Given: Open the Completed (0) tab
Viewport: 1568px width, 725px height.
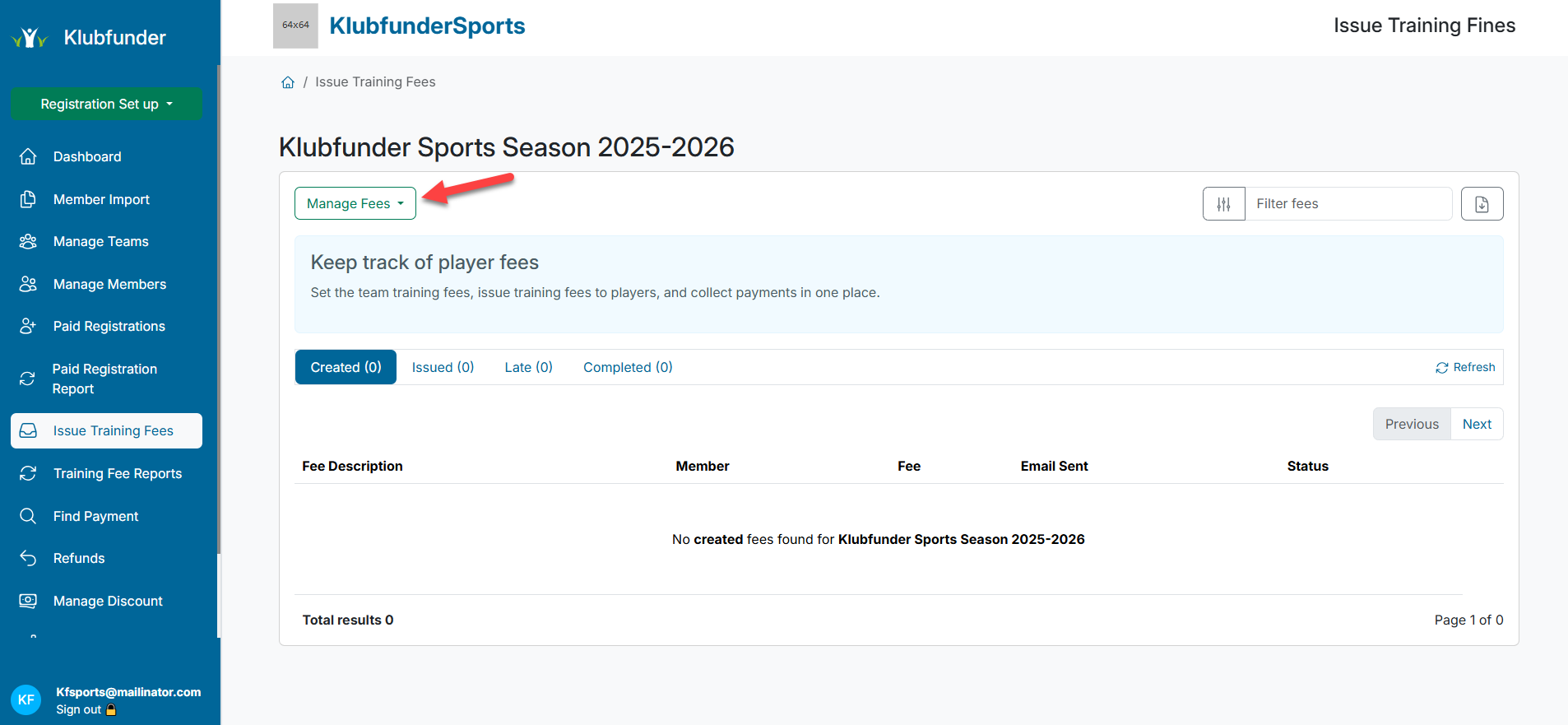Looking at the screenshot, I should coord(628,368).
